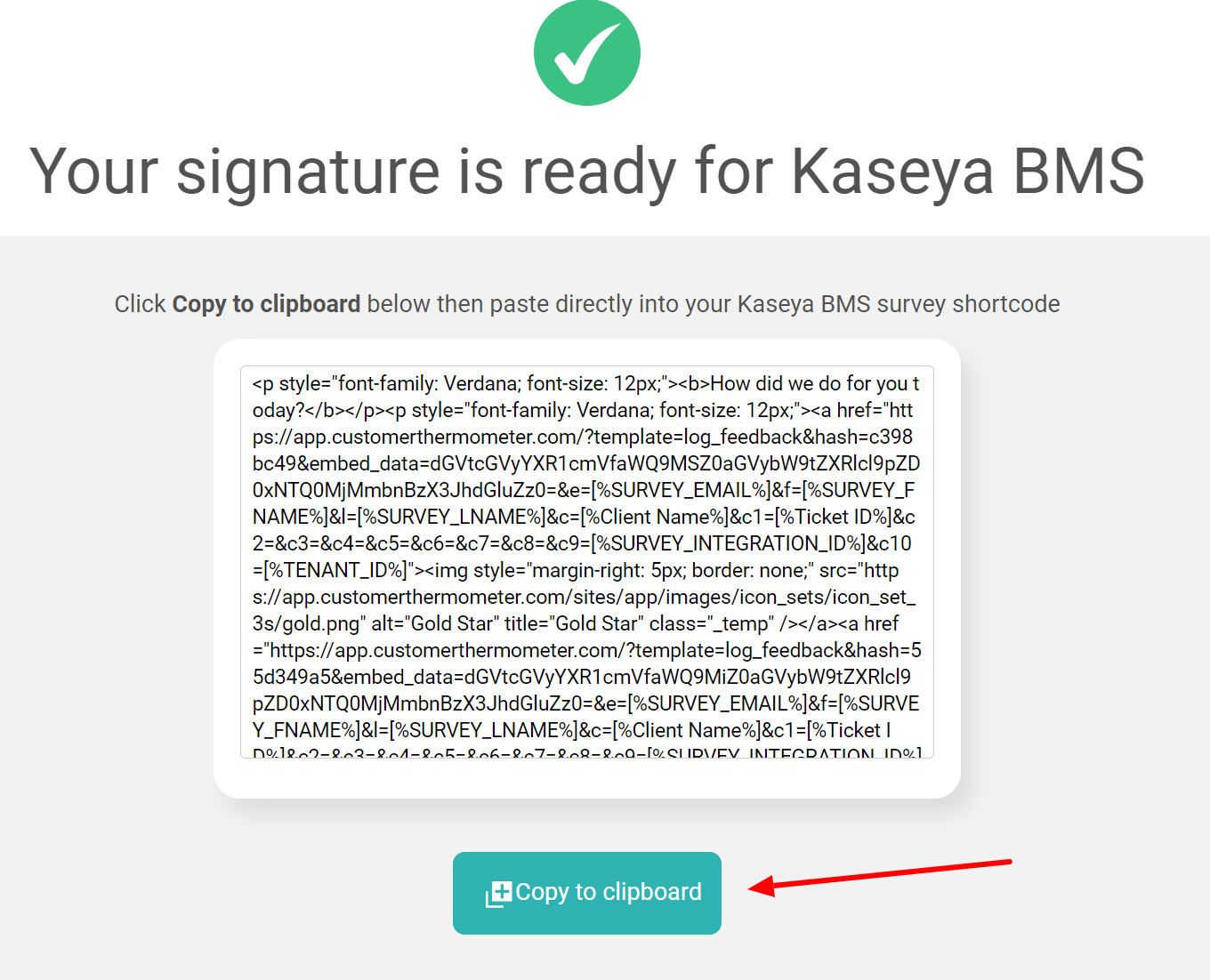Click the code line containing 'icon_sets/icon_set_'
This screenshot has width=1210, height=980.
tap(584, 597)
